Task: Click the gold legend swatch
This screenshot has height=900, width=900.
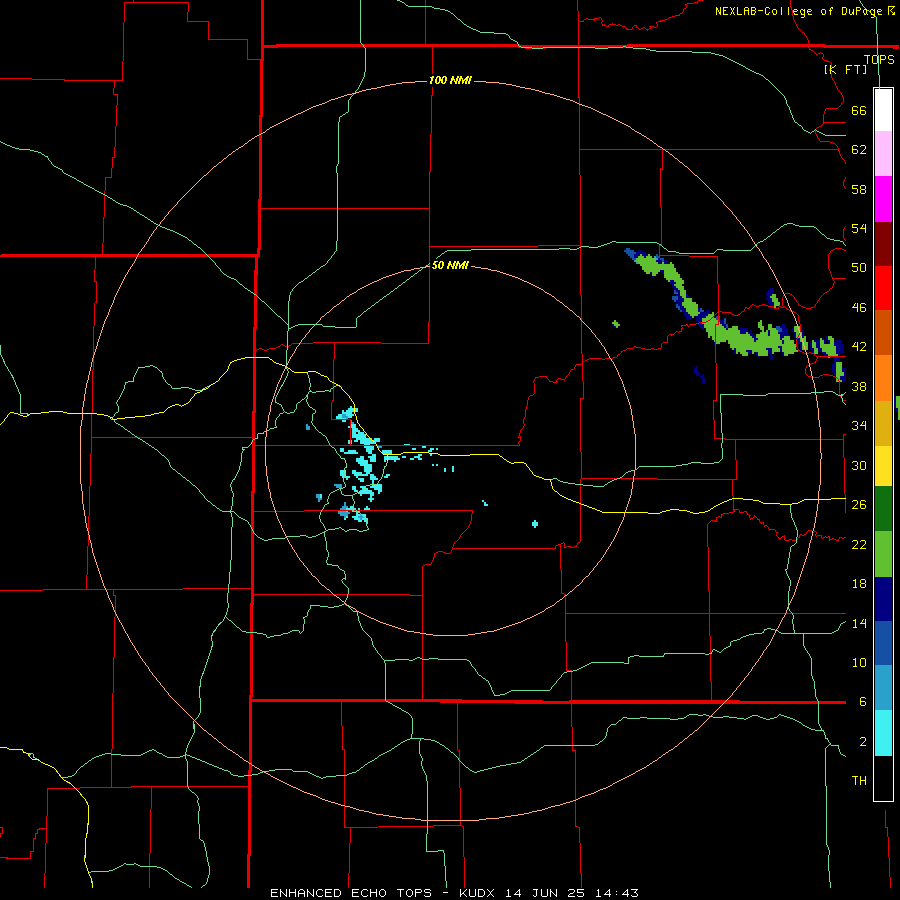Action: tap(883, 423)
